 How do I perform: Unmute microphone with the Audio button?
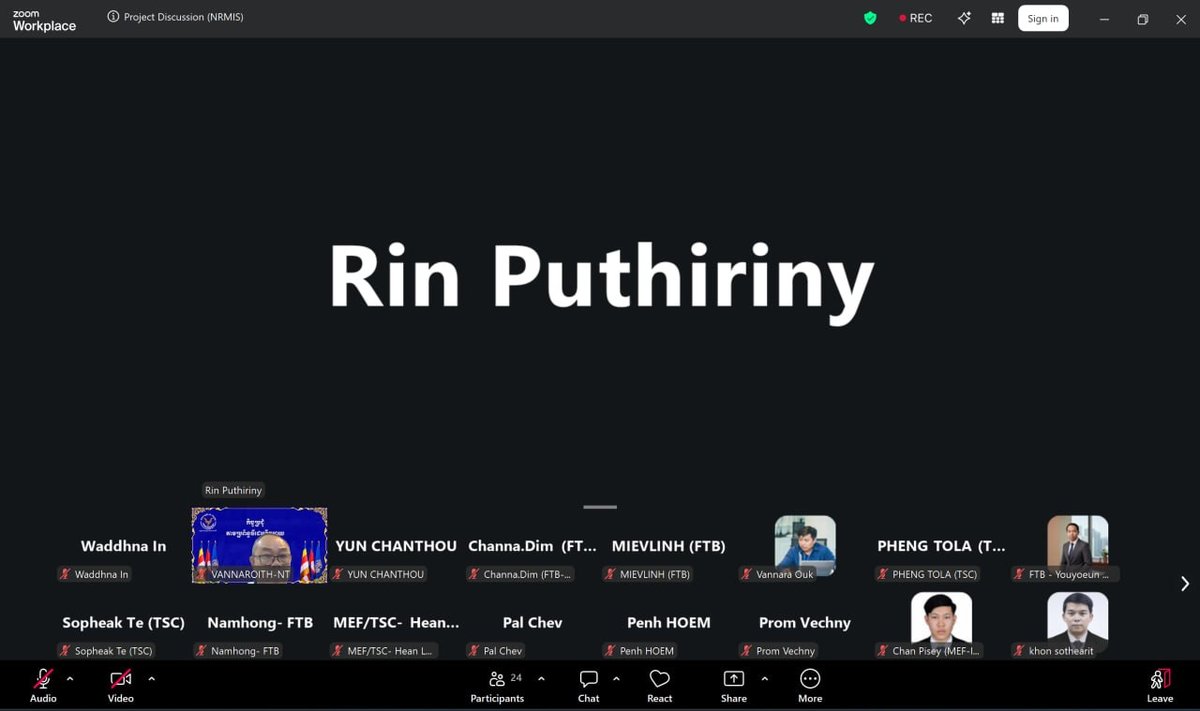pyautogui.click(x=43, y=685)
